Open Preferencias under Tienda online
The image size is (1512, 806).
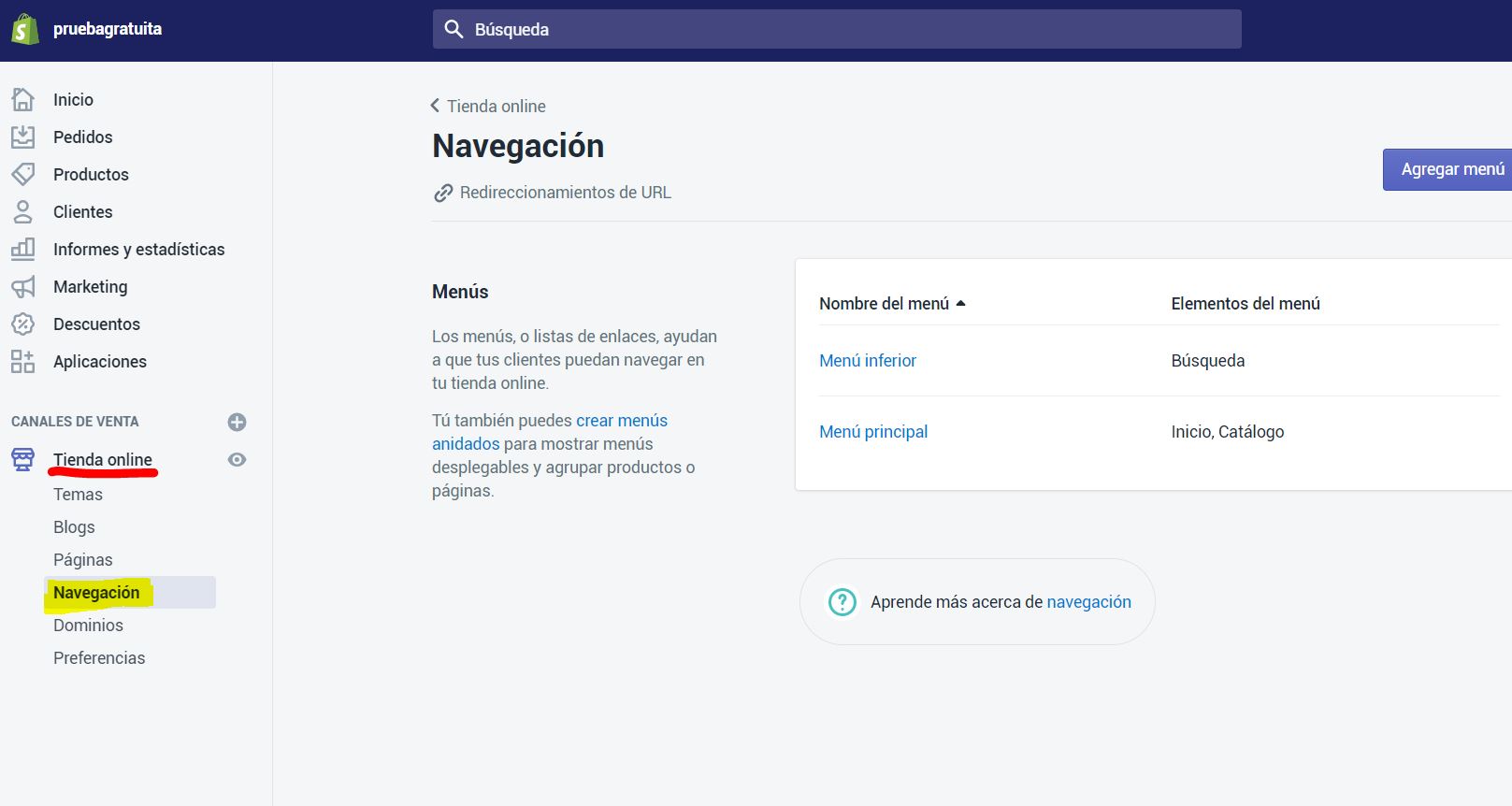99,658
